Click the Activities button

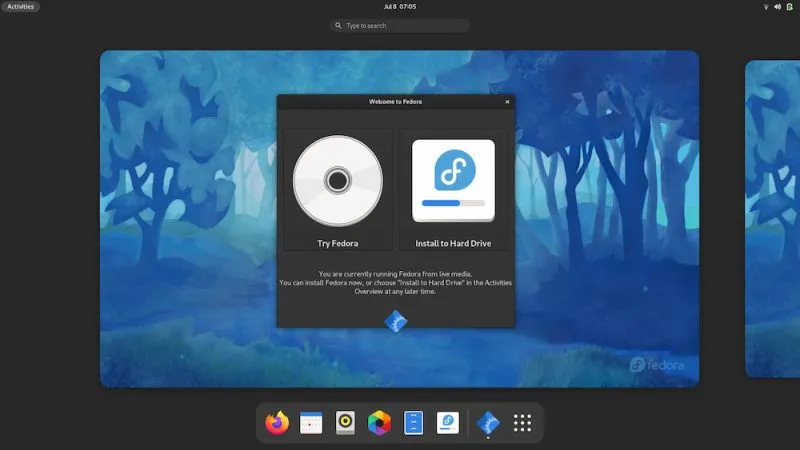(20, 7)
